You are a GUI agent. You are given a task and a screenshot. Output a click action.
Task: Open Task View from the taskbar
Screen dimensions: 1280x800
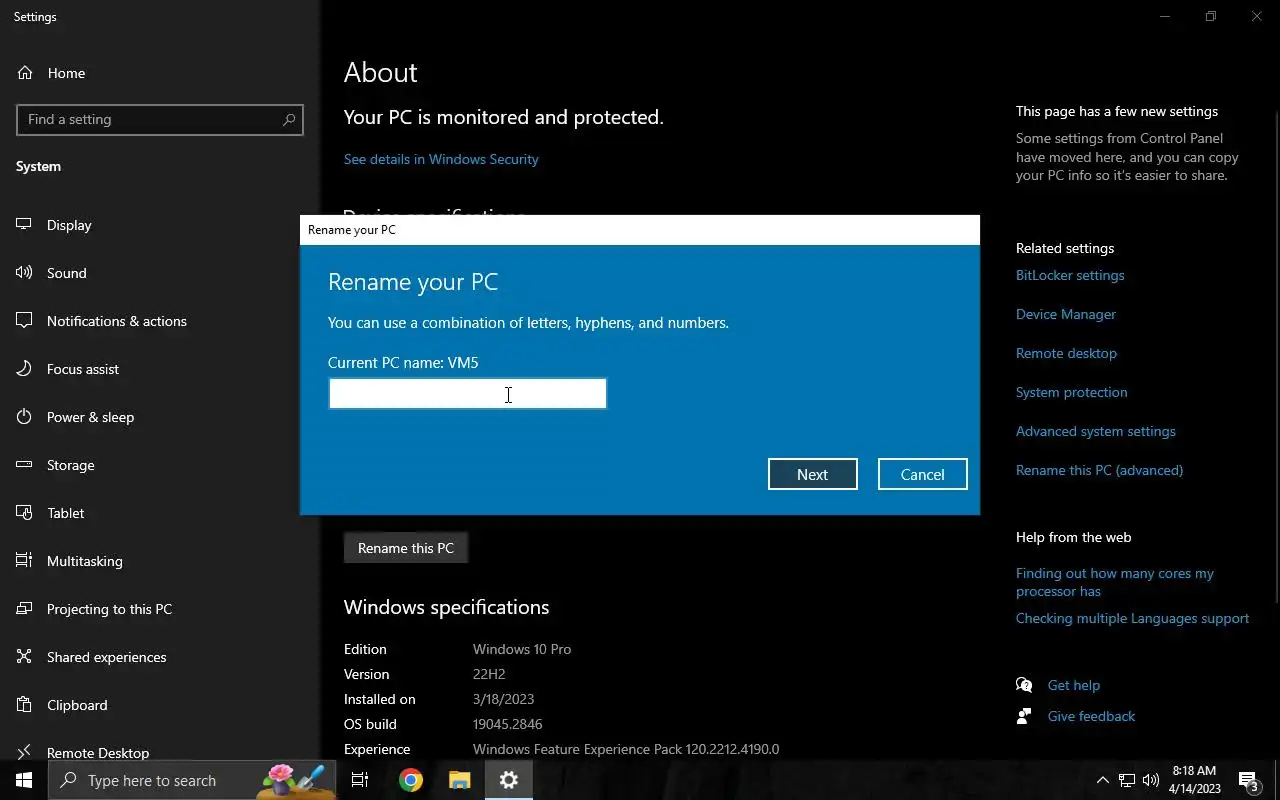(x=360, y=780)
